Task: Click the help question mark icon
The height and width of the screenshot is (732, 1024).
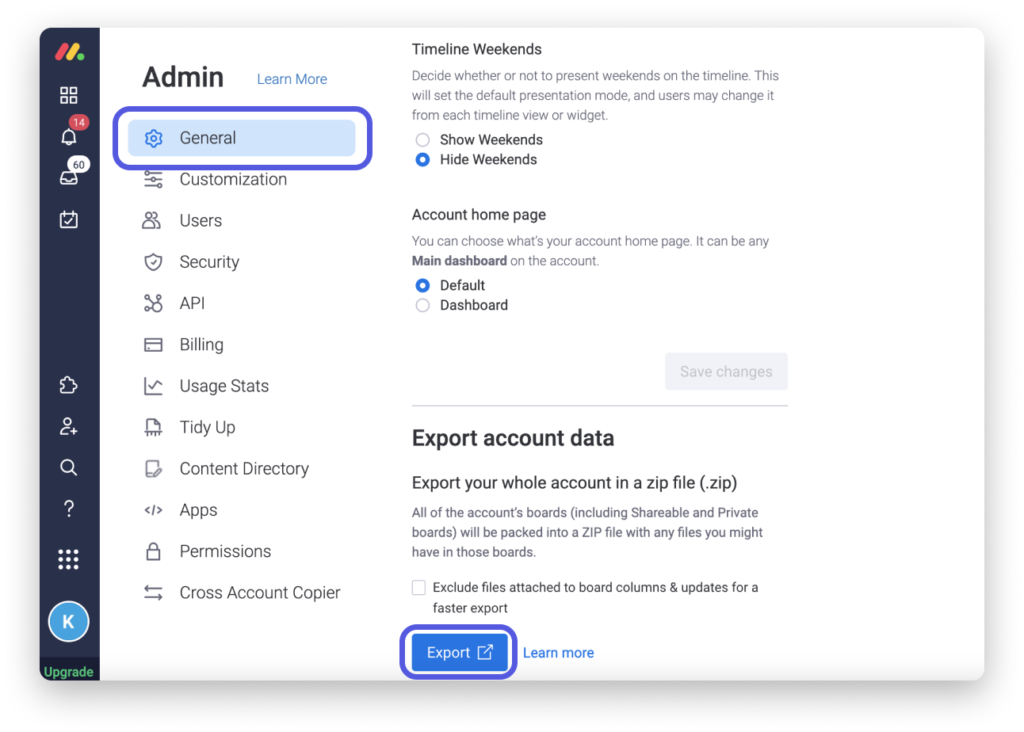Action: coord(68,509)
